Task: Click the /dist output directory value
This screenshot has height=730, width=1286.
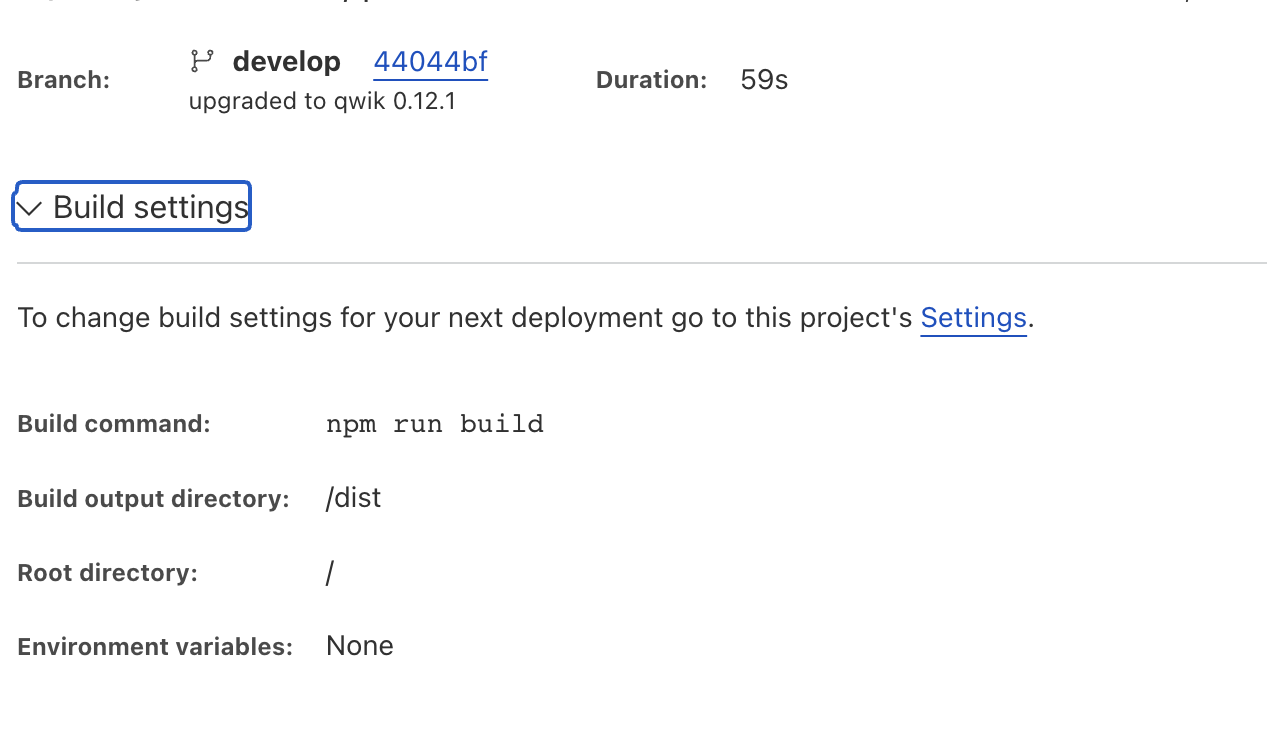Action: pos(353,498)
